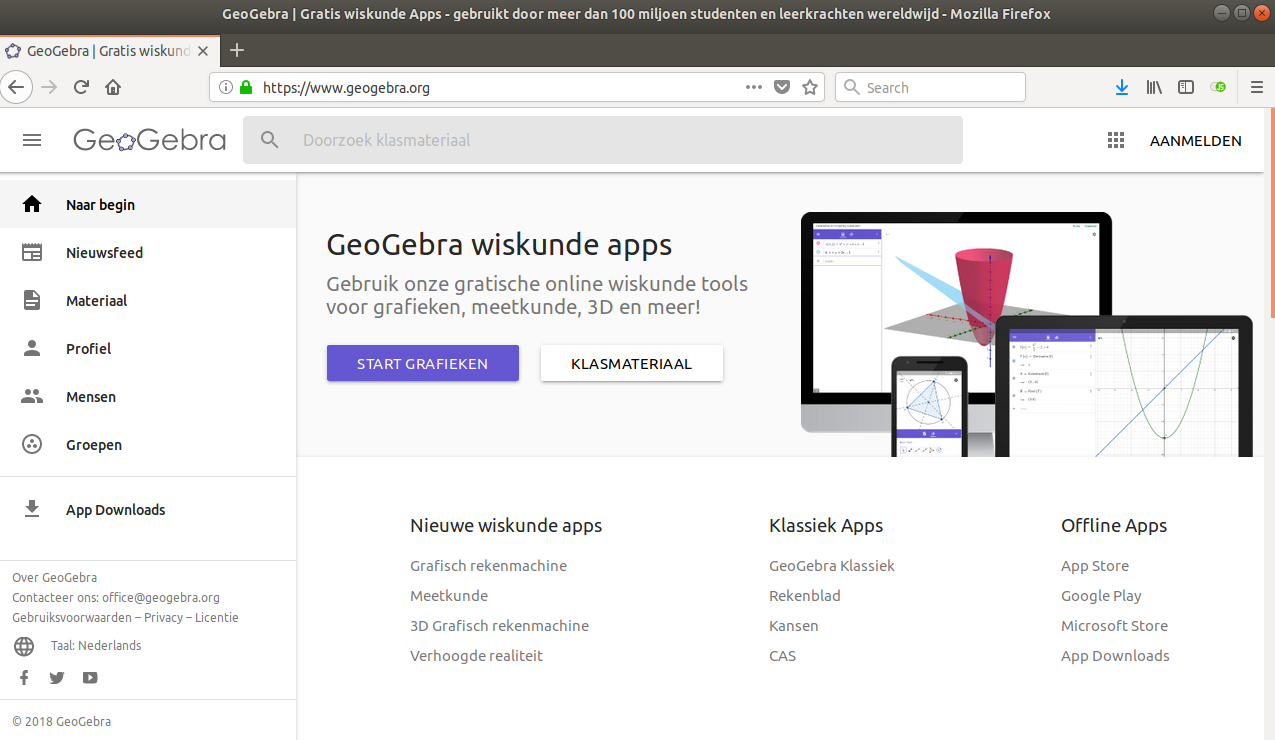Open a new tab with plus button
This screenshot has width=1275, height=740.
237,50
